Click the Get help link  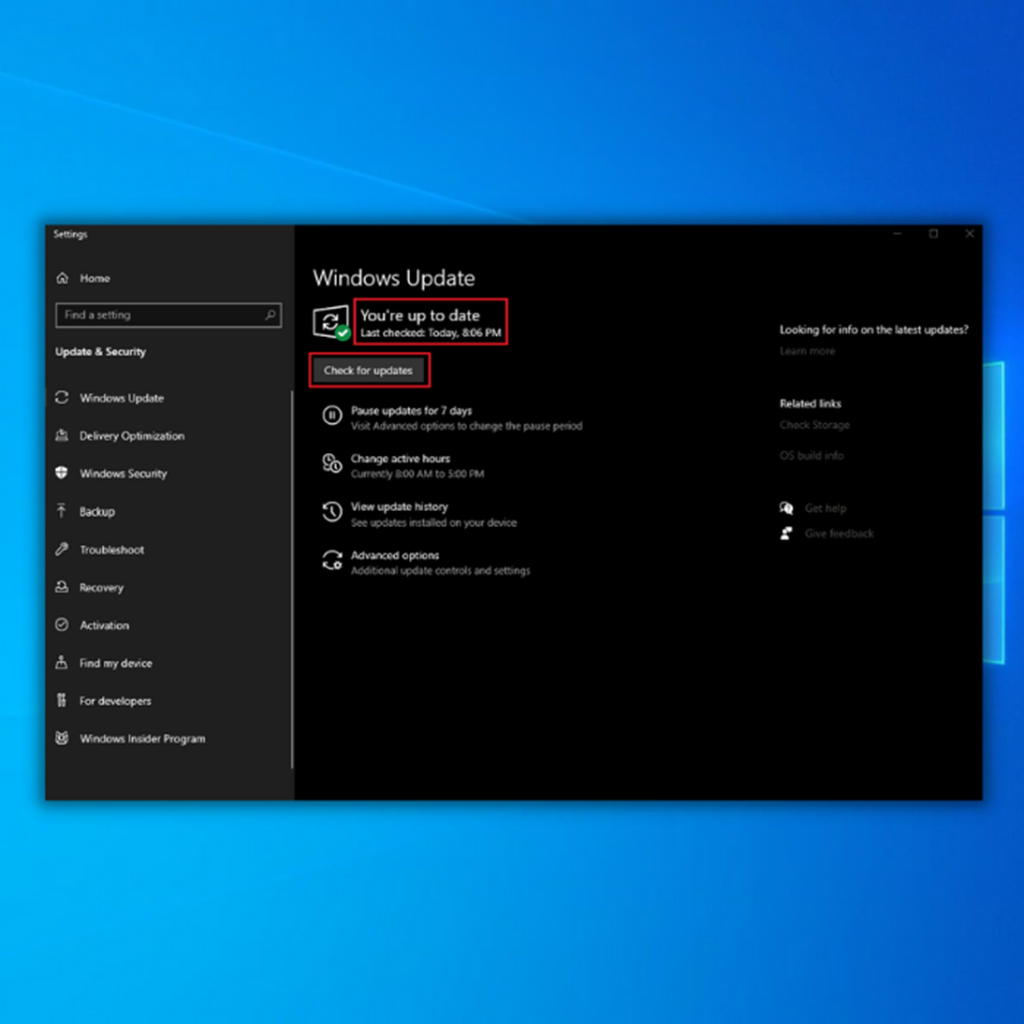[x=825, y=509]
